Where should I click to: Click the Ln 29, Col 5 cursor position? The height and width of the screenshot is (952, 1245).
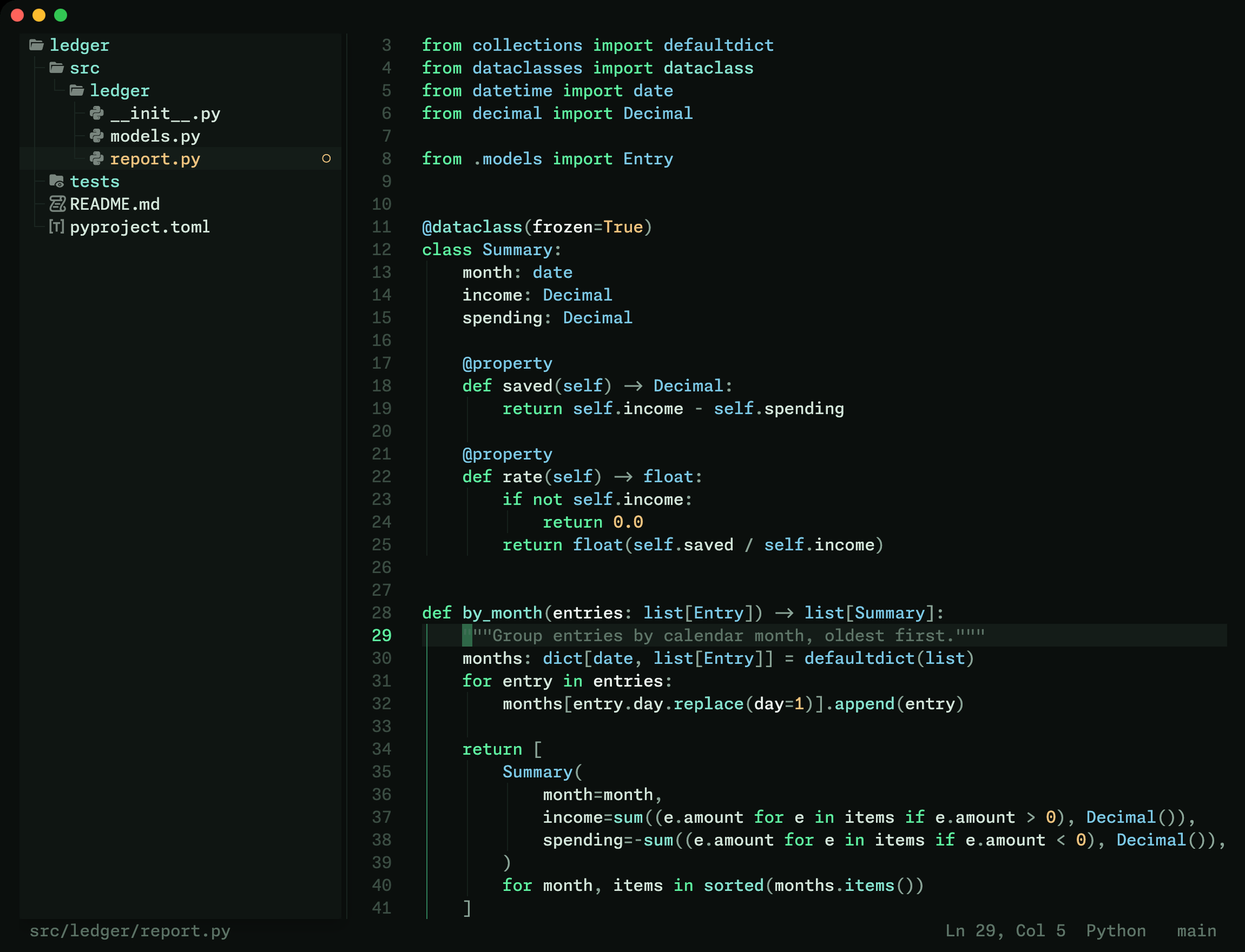pyautogui.click(x=1005, y=931)
